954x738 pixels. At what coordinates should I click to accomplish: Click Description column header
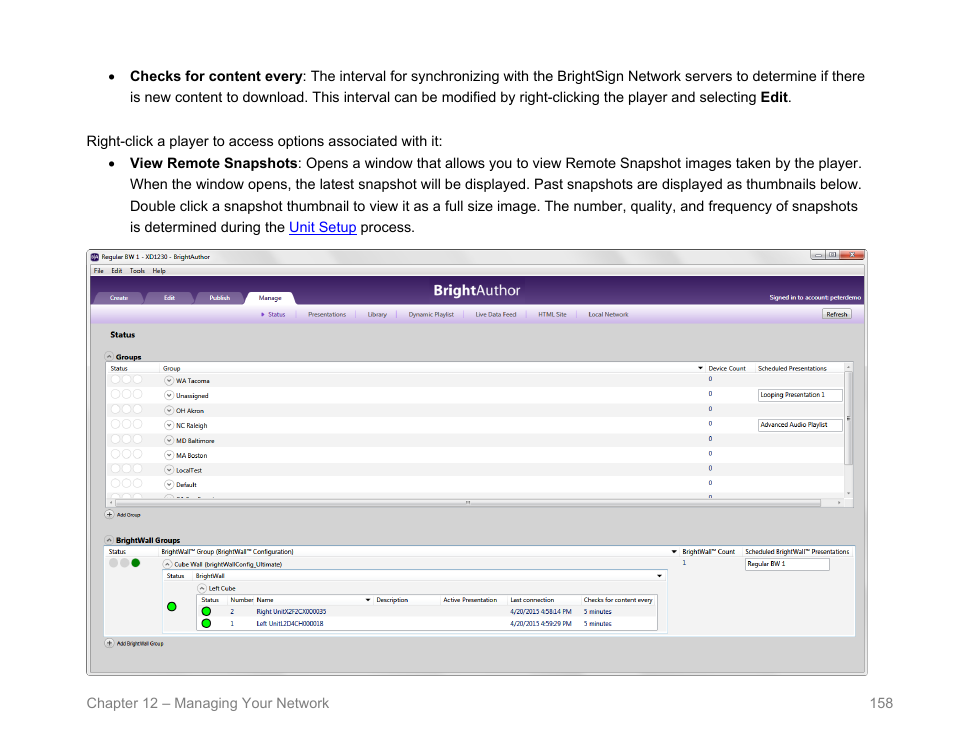click(x=392, y=600)
